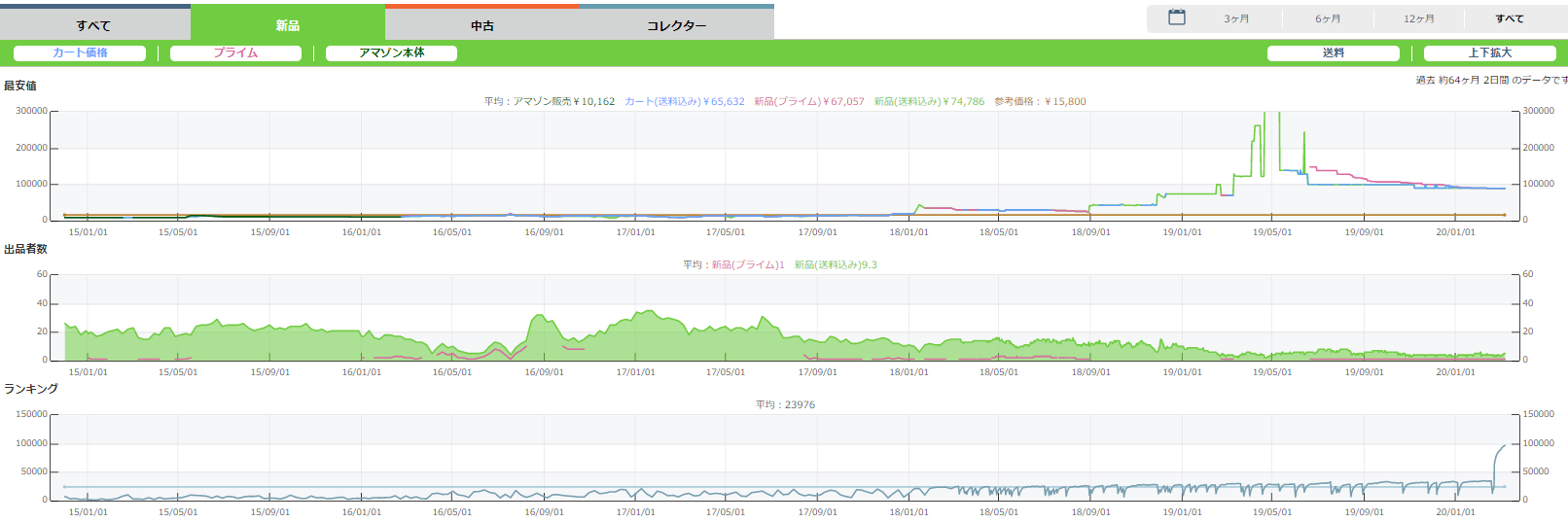Click the 参考価格 legend entry

[x=1040, y=101]
